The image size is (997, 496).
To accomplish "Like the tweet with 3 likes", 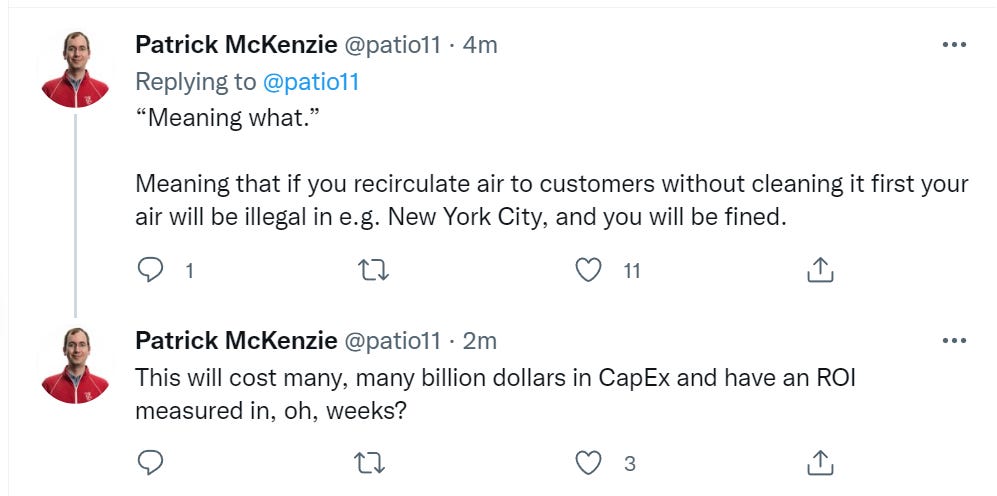I will click(592, 462).
